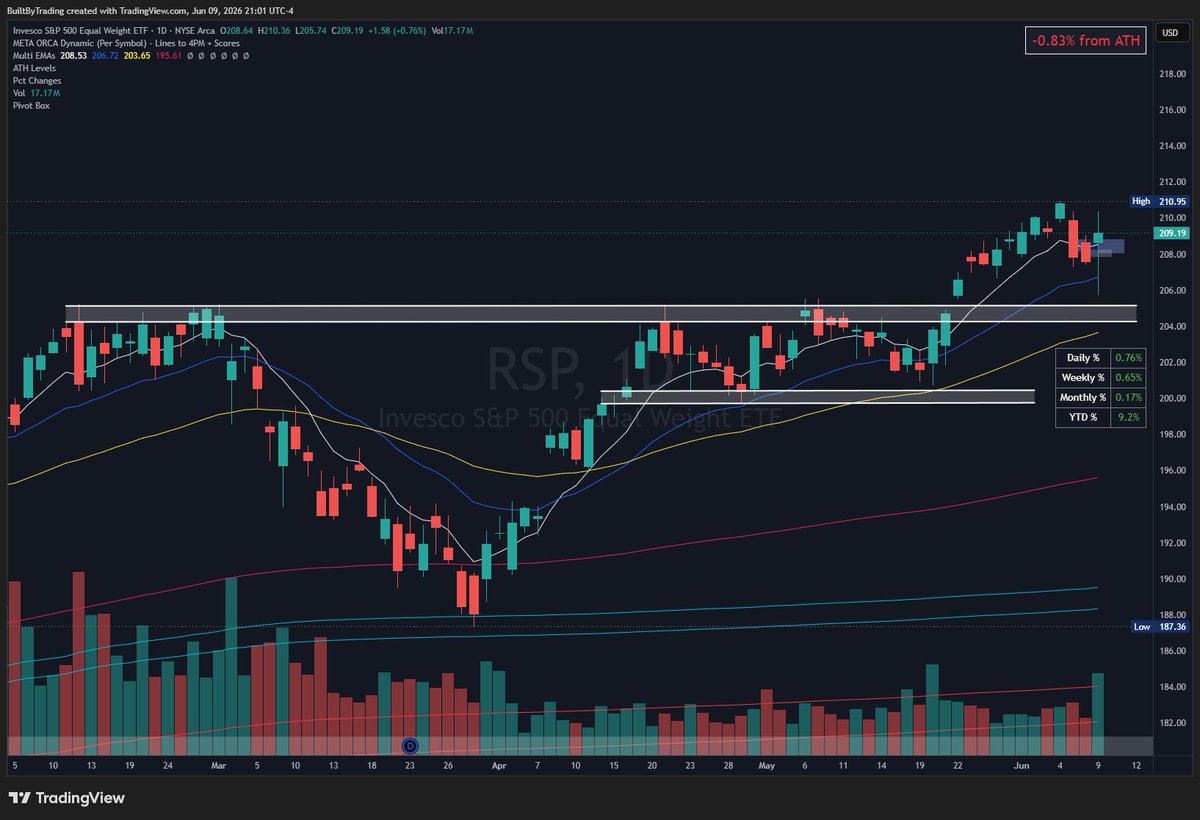Click 200.00 on the price axis
1200x820 pixels.
(x=1173, y=398)
